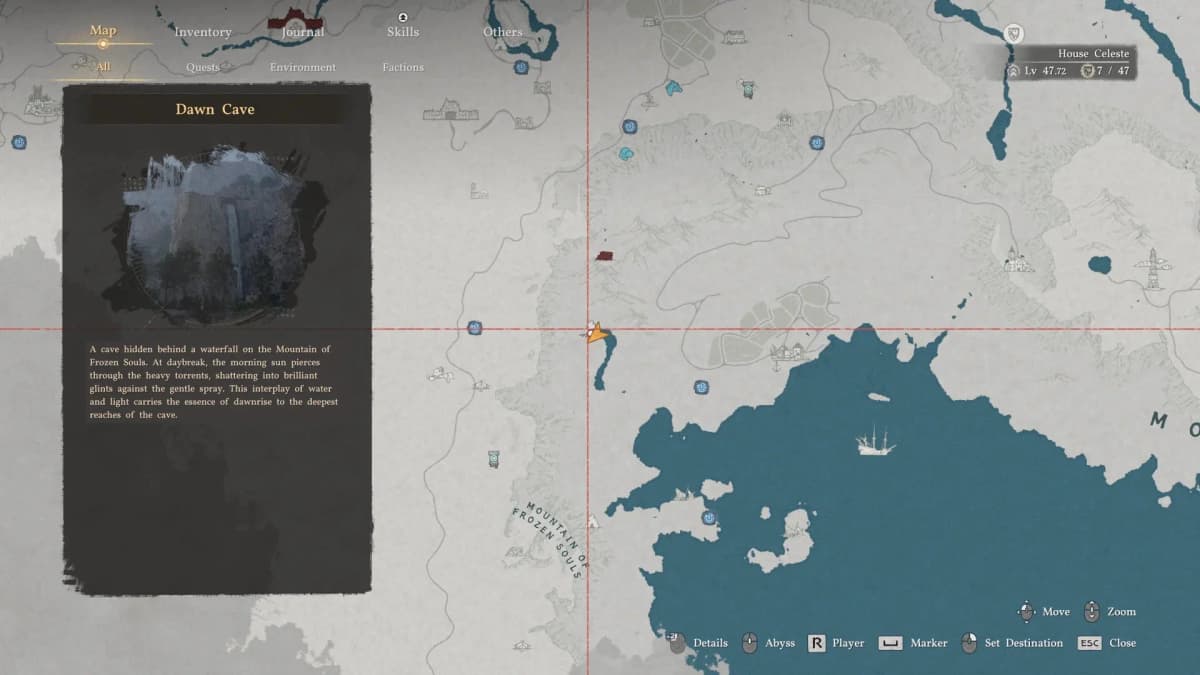Filter map by Factions
1200x675 pixels.
[x=403, y=67]
